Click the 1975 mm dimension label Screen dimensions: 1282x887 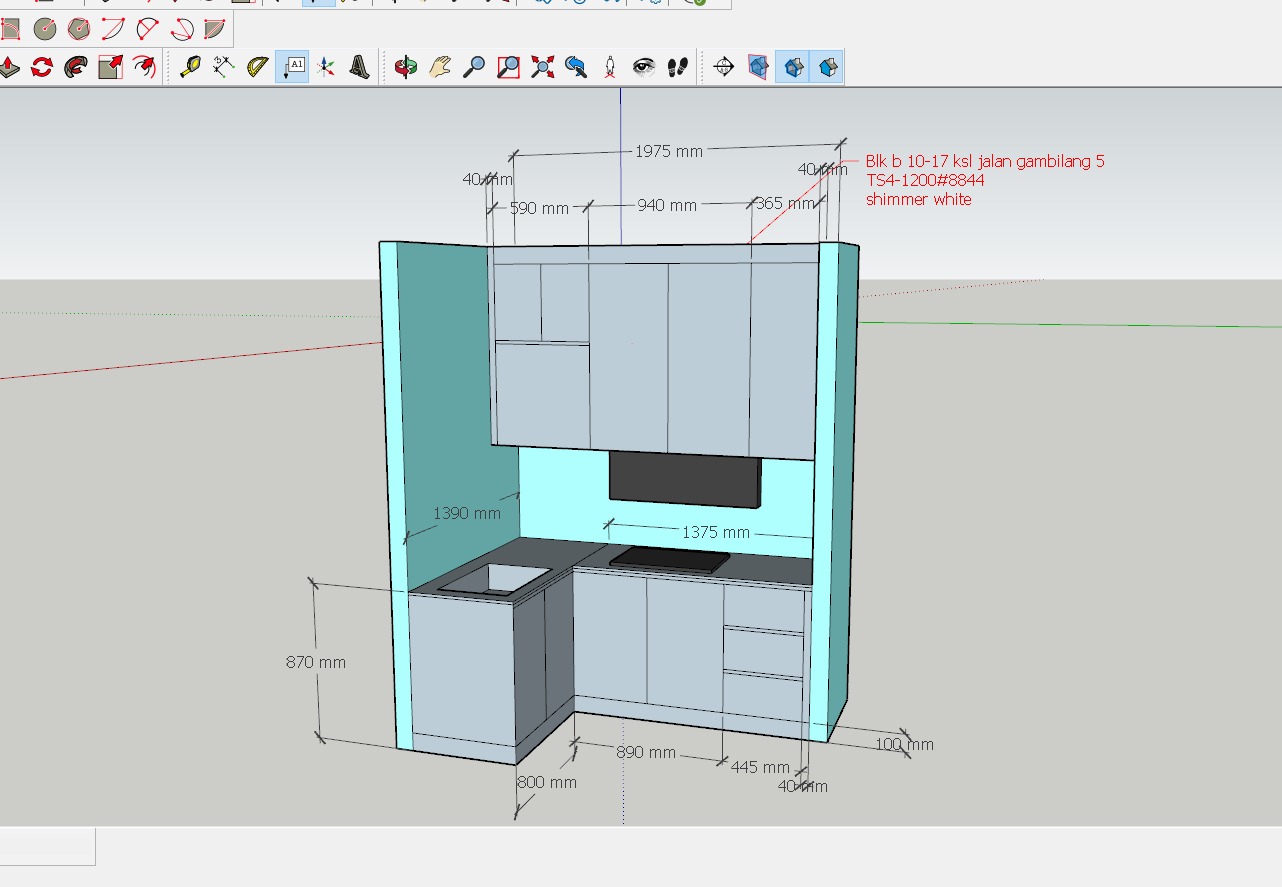669,152
